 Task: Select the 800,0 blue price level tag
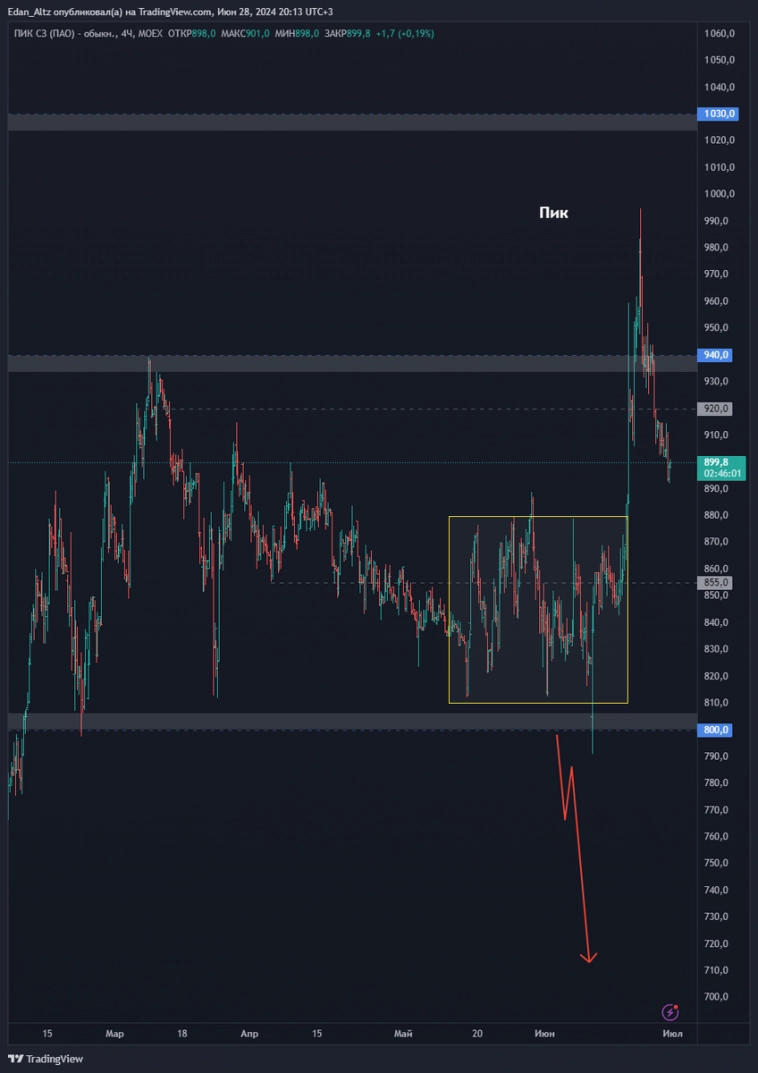pos(714,730)
